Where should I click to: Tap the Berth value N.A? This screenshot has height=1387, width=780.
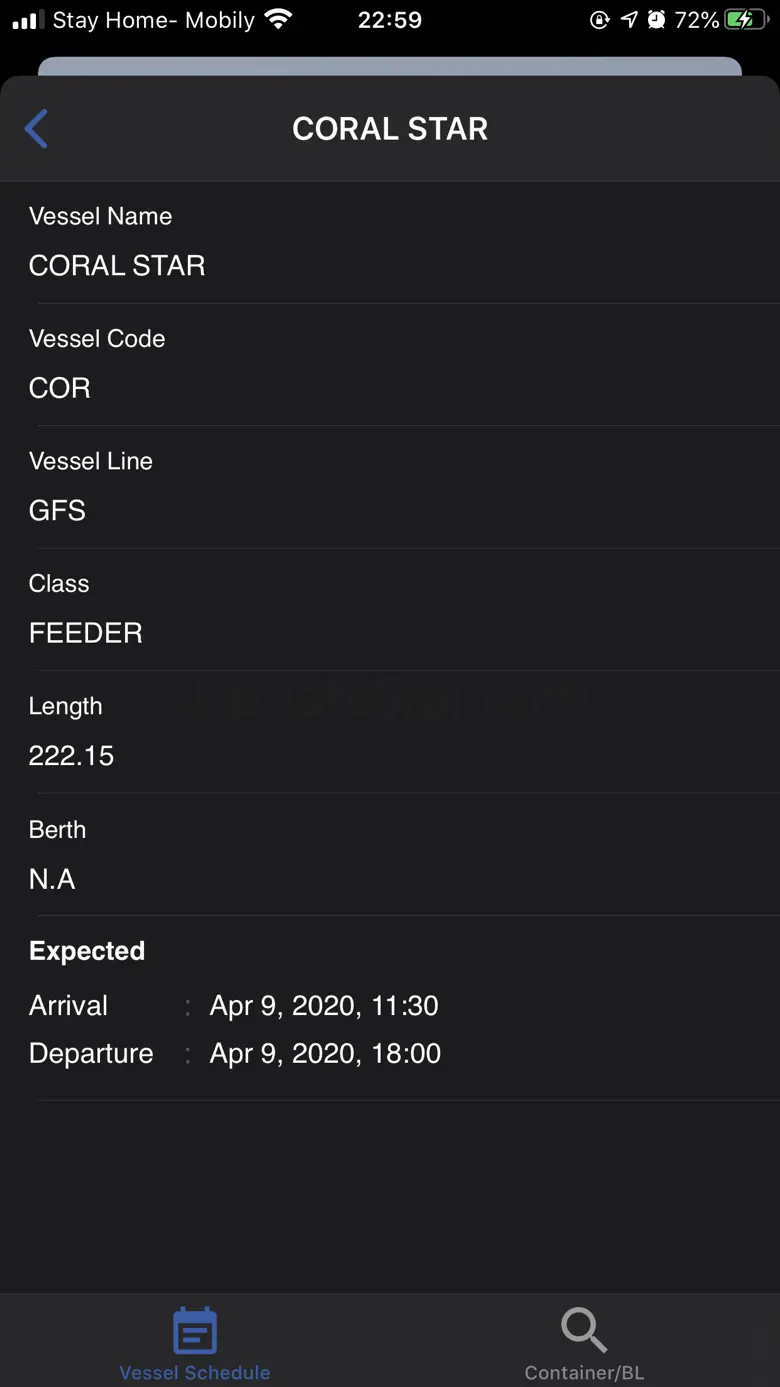[x=52, y=879]
